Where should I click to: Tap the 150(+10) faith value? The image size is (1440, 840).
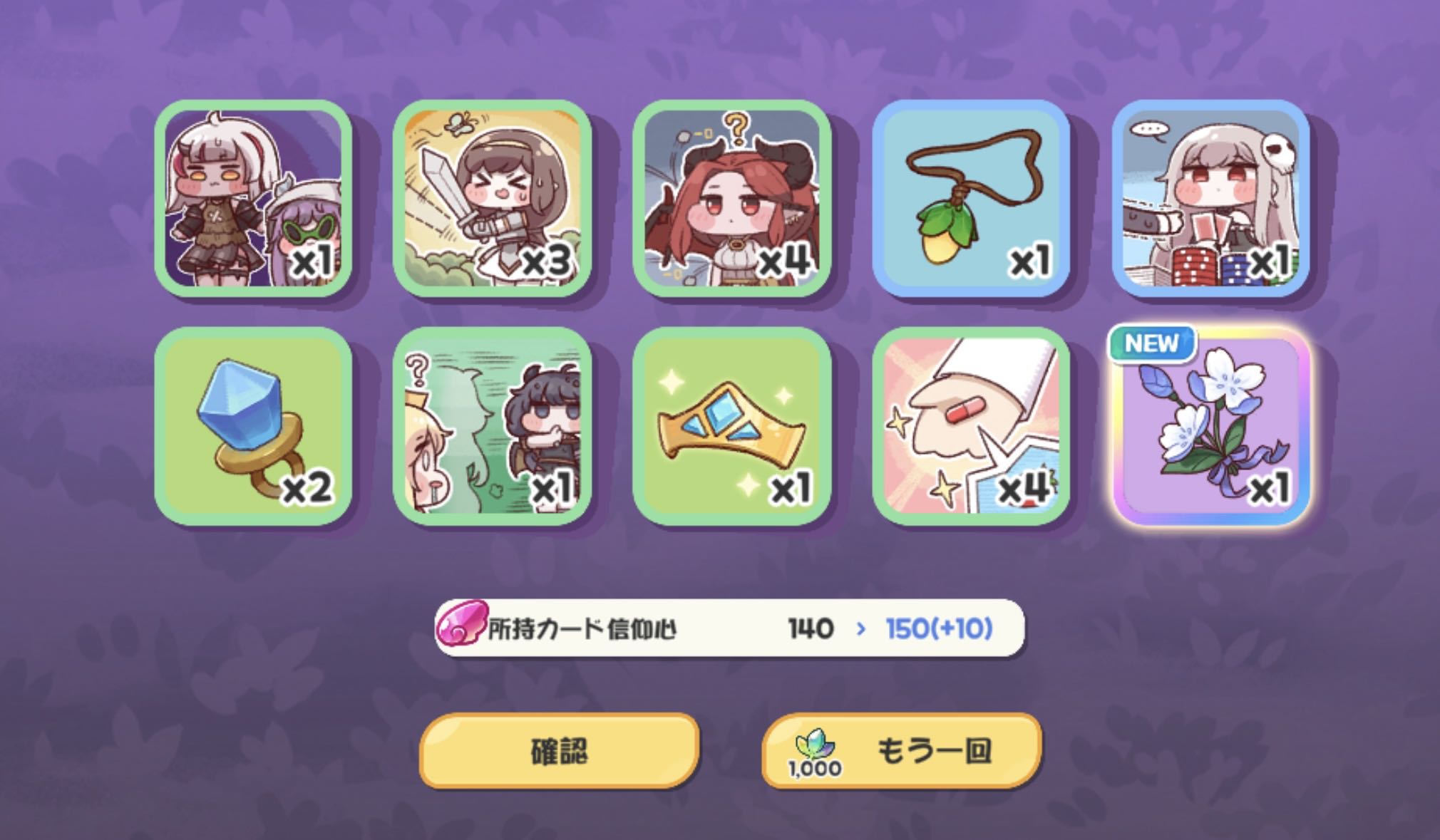(x=939, y=628)
